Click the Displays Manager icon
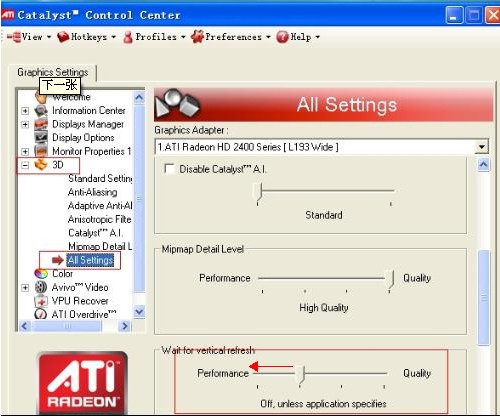Screen dimensions: 500x418 pyautogui.click(x=41, y=124)
